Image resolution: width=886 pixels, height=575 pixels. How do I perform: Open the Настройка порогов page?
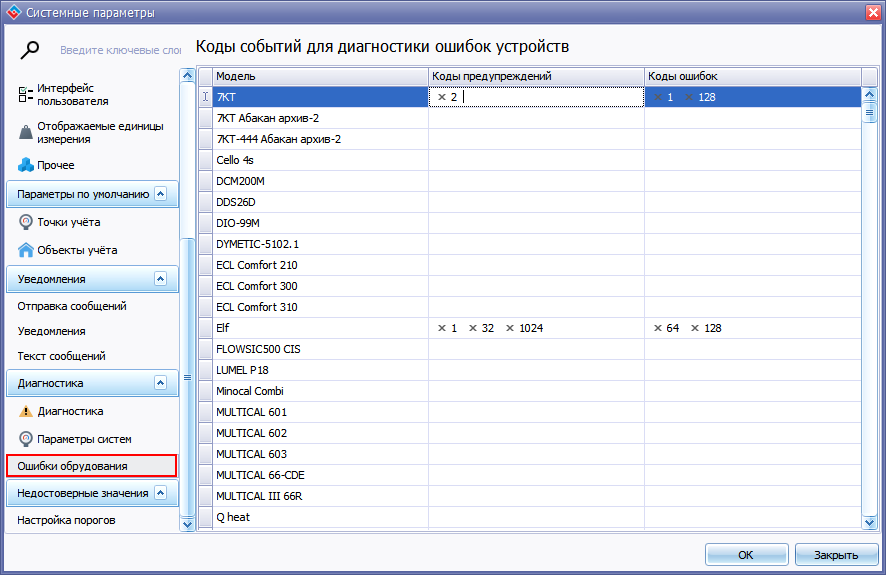(66, 520)
